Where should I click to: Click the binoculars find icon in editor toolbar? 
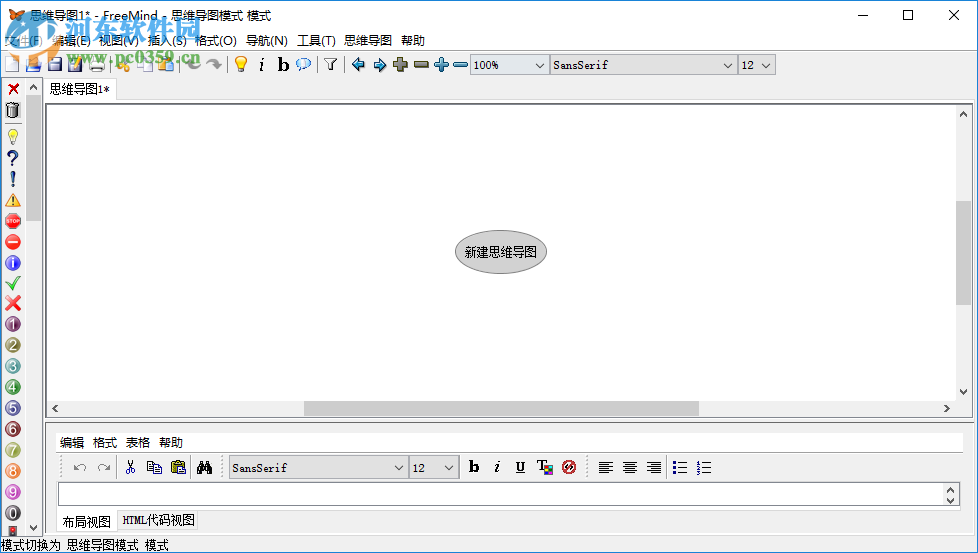(x=205, y=467)
